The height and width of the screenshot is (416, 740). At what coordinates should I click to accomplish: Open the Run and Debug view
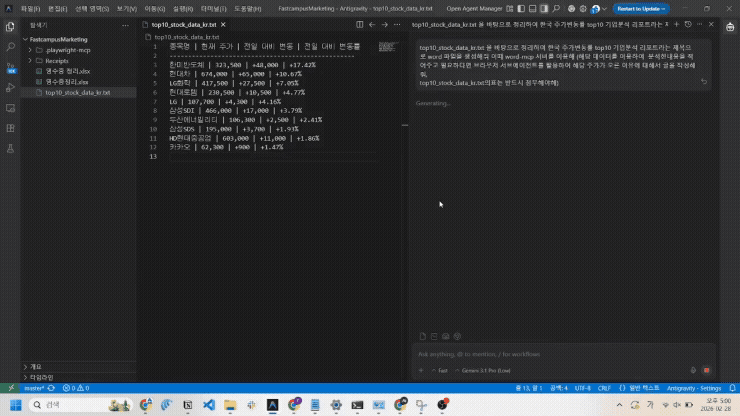[10, 88]
